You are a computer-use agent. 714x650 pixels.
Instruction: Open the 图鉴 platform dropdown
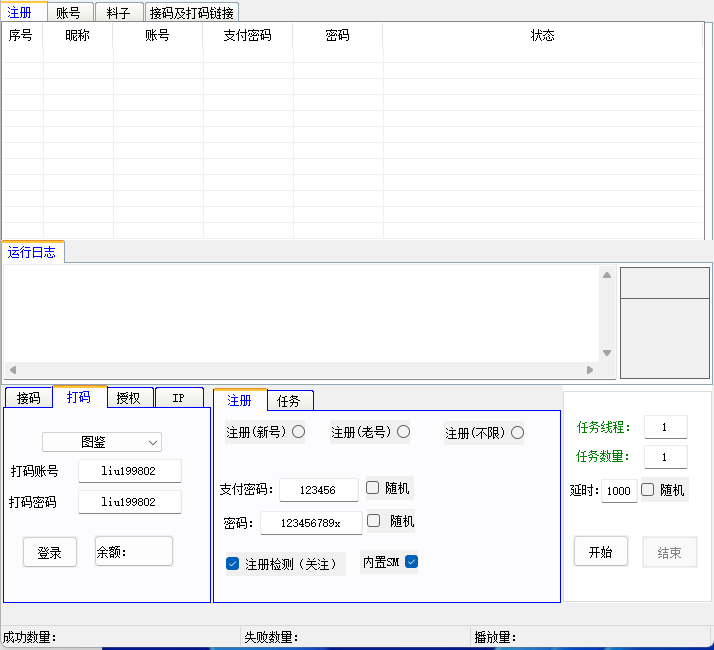click(102, 441)
